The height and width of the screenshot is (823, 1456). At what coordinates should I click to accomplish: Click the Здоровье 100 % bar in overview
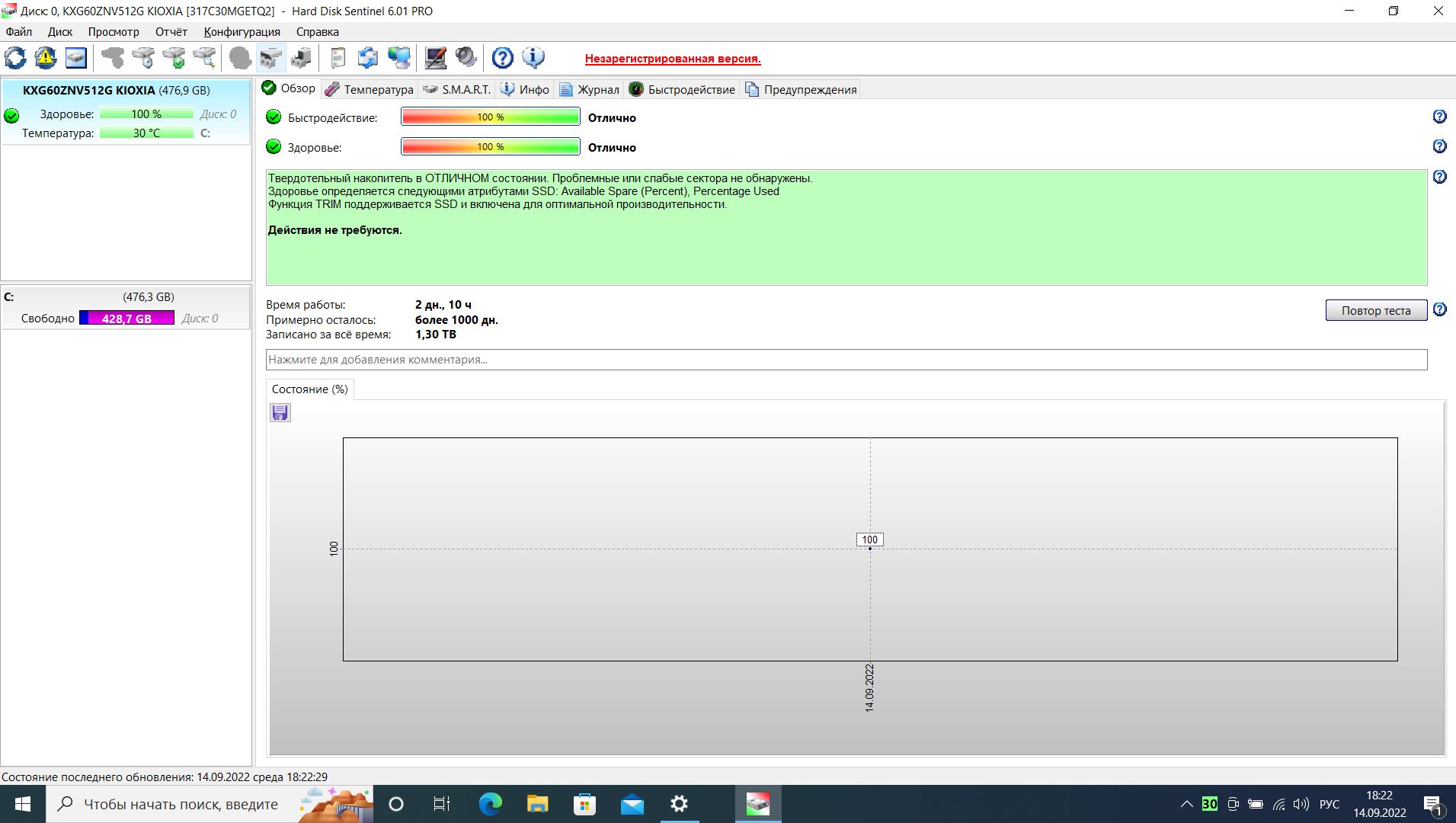(x=491, y=147)
